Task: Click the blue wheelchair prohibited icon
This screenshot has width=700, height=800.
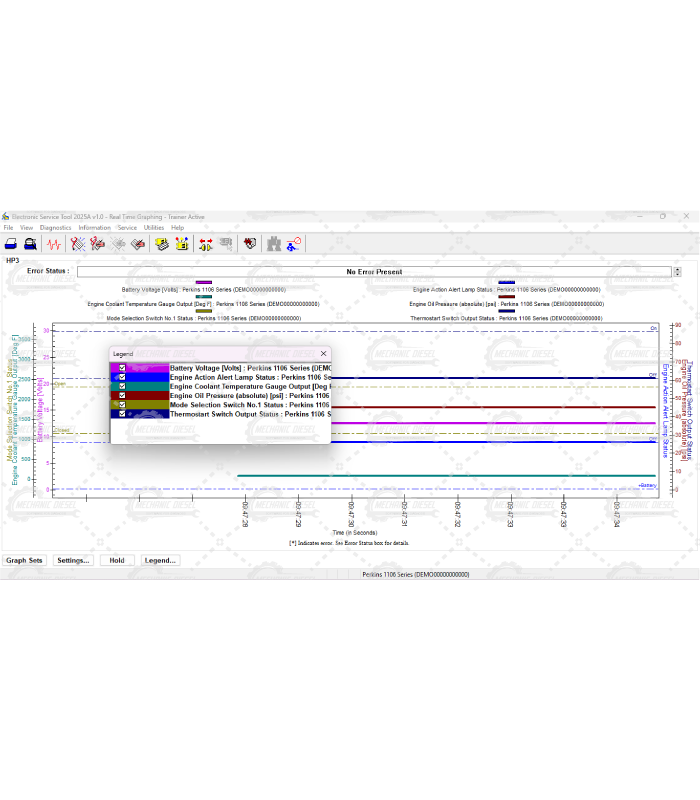Action: (x=295, y=244)
